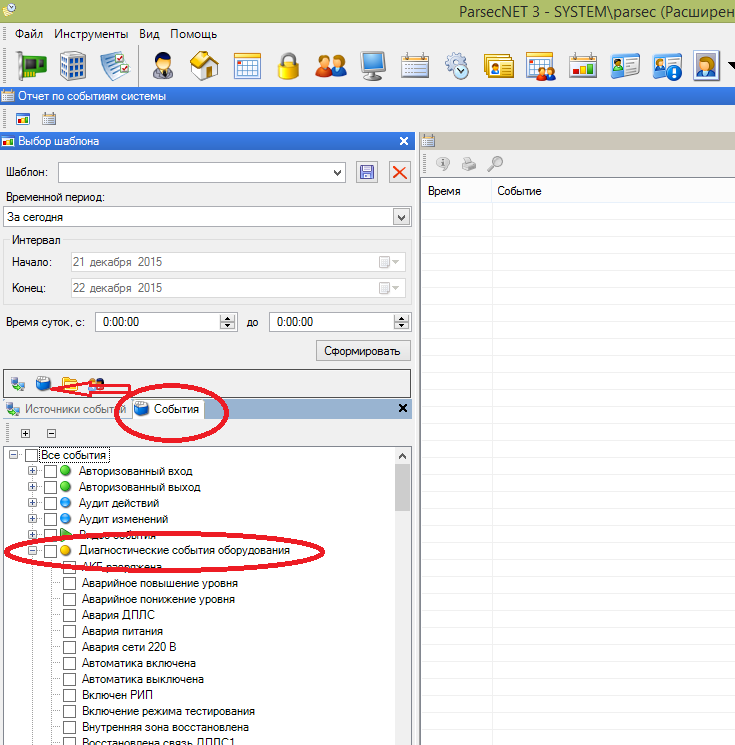Image resolution: width=735 pixels, height=745 pixels.
Task: Increase start time with spinner up arrow
Action: [x=228, y=318]
